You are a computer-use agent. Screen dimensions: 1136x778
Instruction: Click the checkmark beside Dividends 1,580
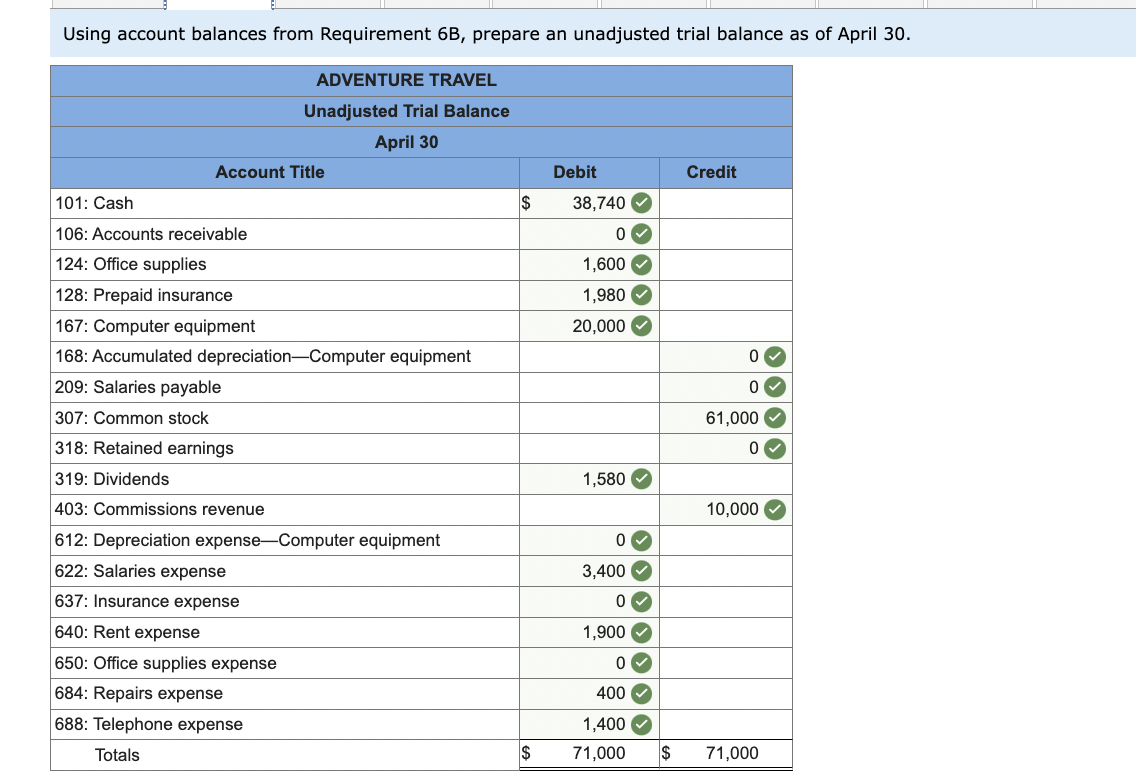pos(641,478)
